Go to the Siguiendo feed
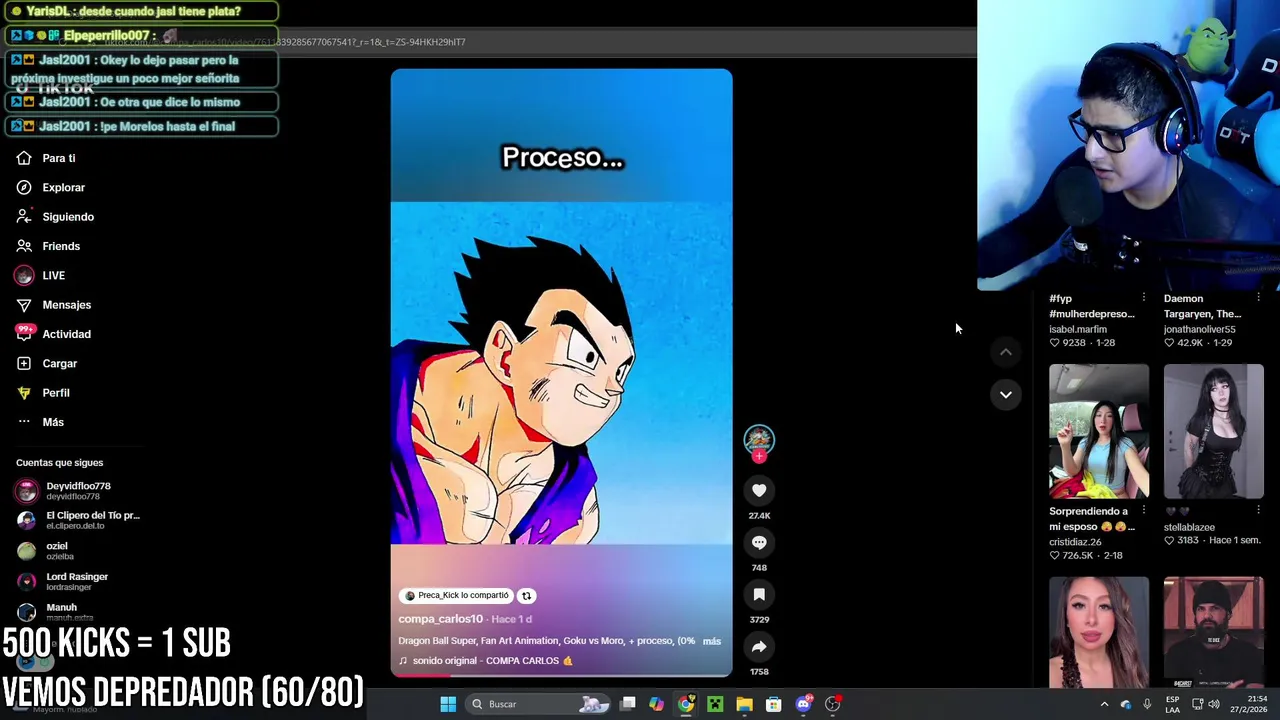Screen dimensions: 1280x720 68,217
